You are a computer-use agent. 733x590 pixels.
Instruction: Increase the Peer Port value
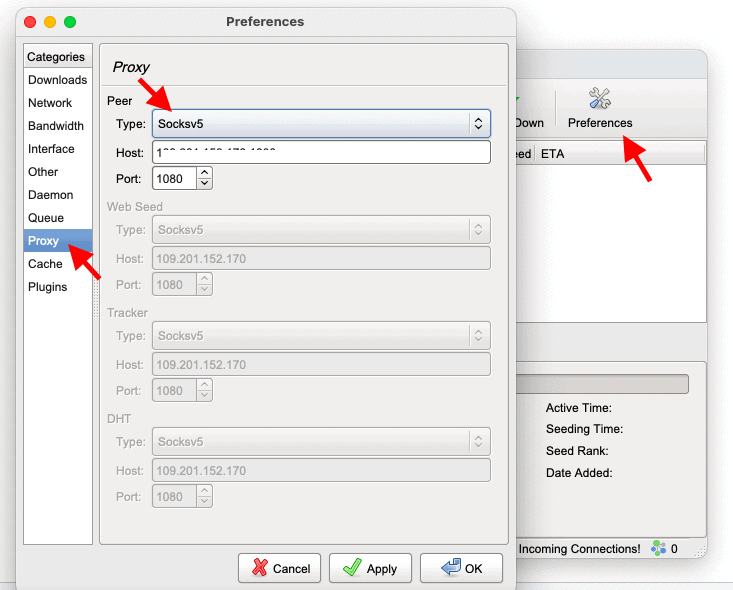click(x=204, y=173)
